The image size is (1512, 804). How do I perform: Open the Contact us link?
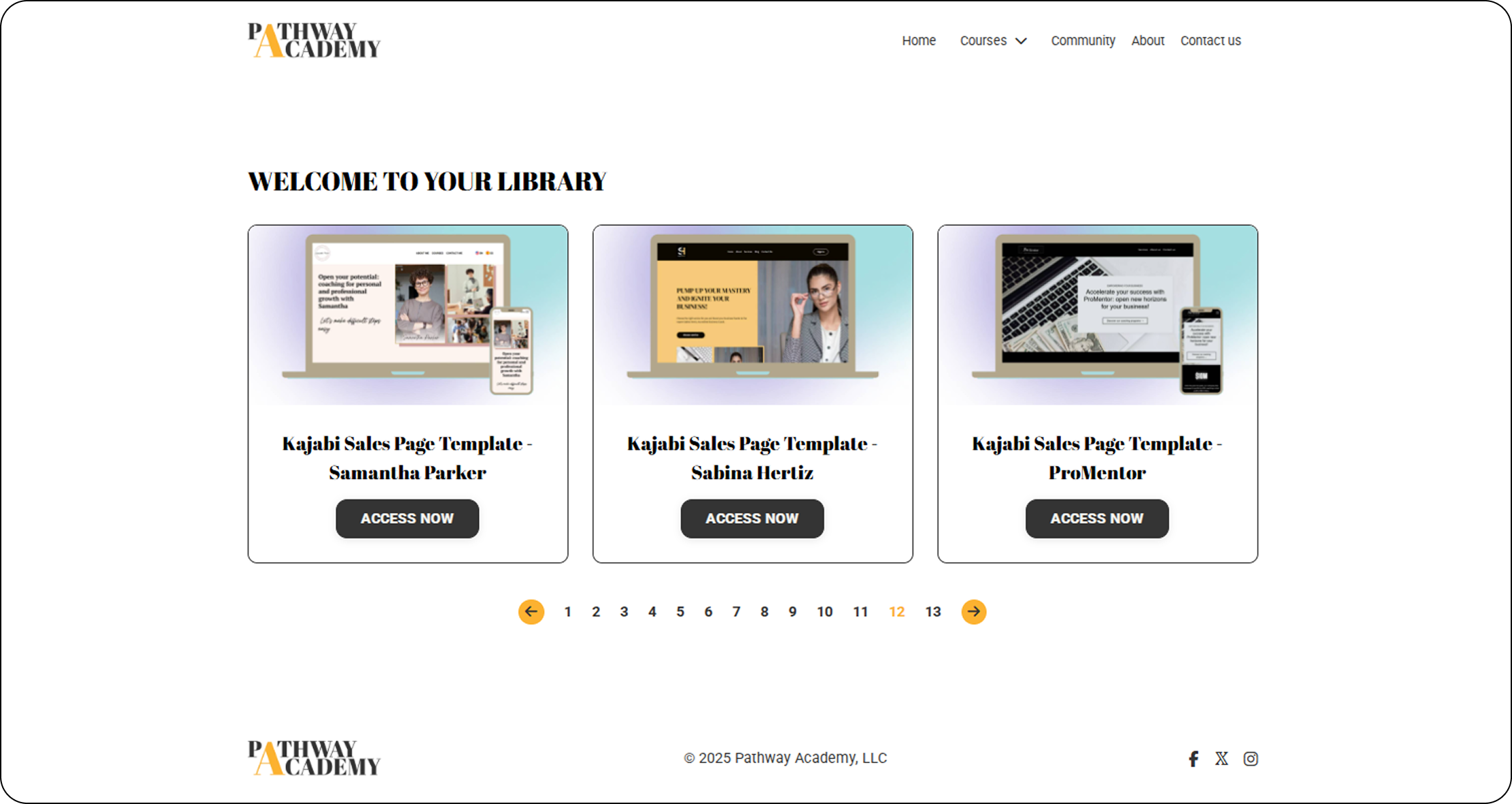point(1210,41)
